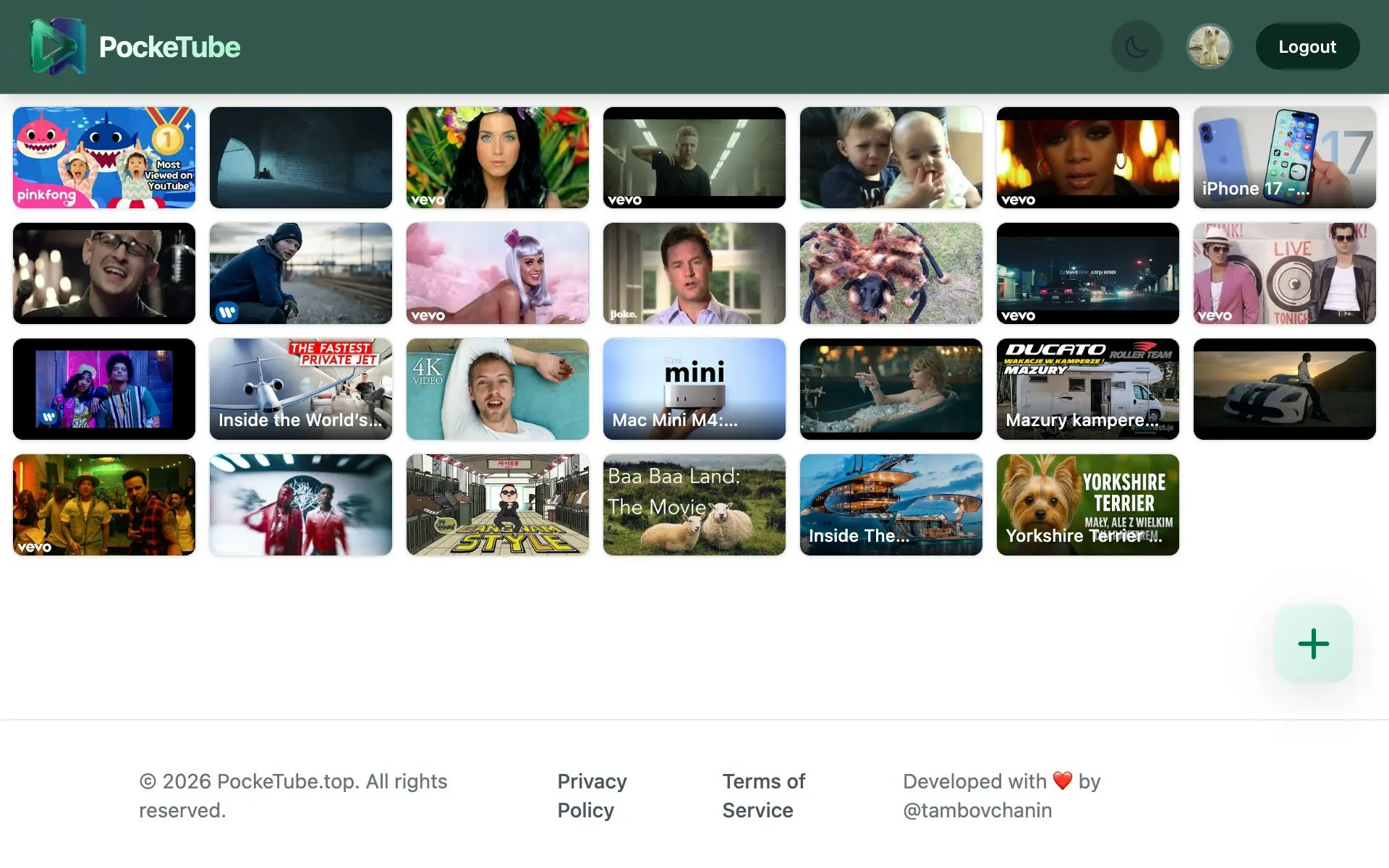Open the Inside The yacht video
Screen dimensions: 1389x868
click(891, 504)
